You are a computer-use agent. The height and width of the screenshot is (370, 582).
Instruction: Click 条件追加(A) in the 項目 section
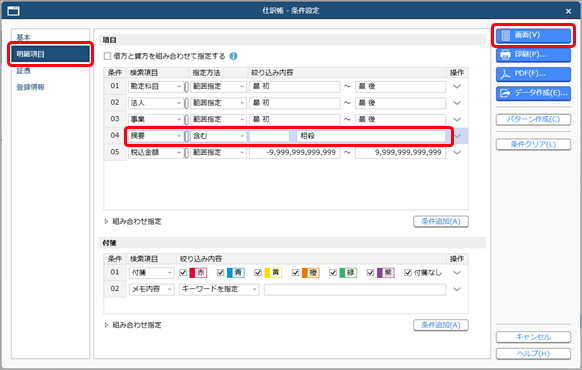tap(441, 222)
